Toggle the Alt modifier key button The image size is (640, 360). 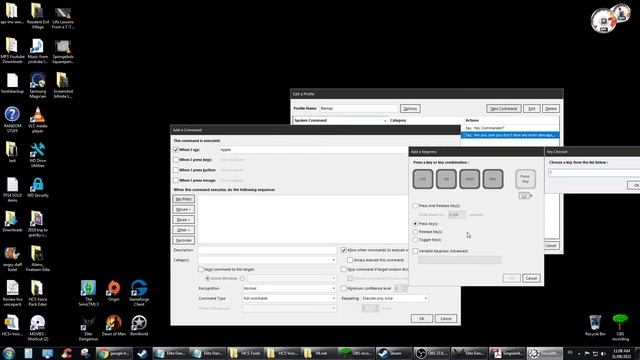click(446, 179)
